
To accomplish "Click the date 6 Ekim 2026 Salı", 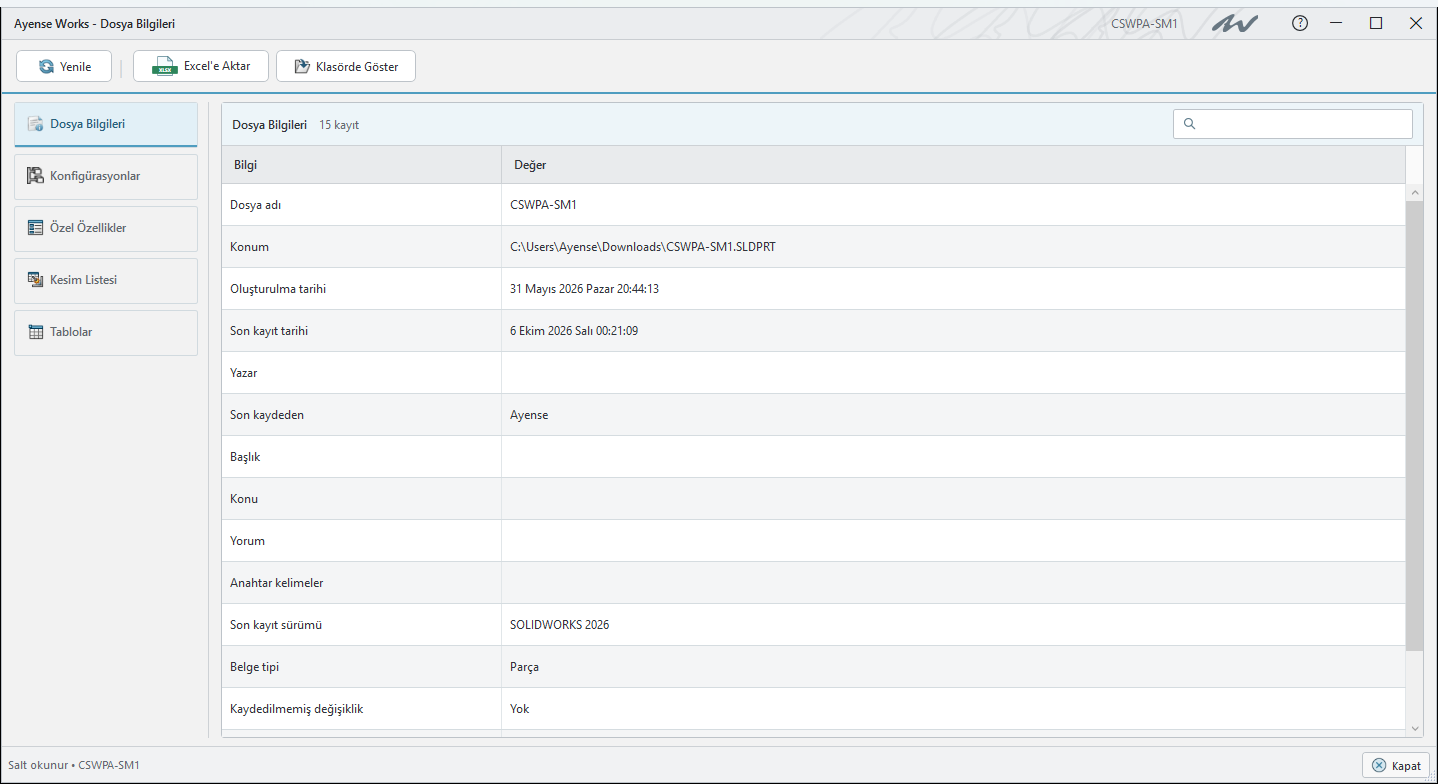I will tap(574, 331).
